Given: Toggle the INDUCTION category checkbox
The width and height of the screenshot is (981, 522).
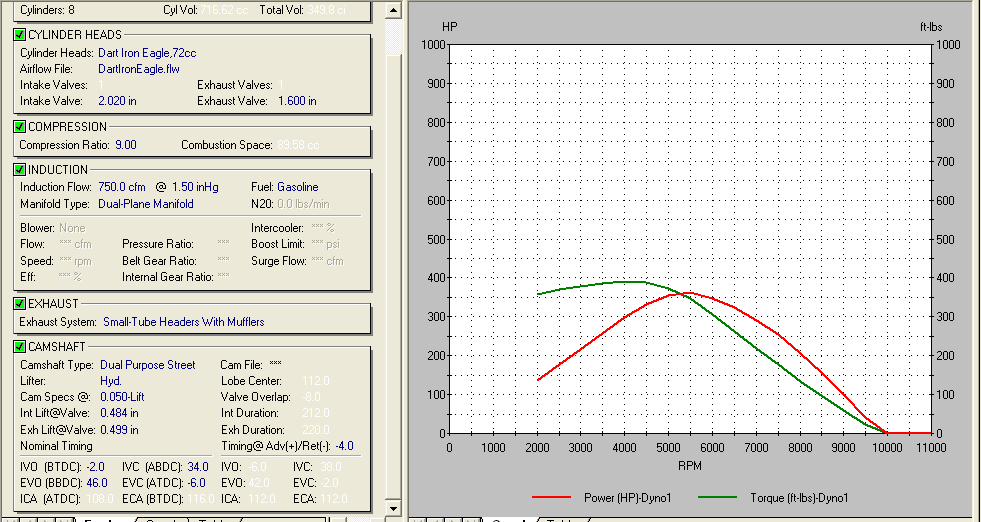Looking at the screenshot, I should (20, 170).
